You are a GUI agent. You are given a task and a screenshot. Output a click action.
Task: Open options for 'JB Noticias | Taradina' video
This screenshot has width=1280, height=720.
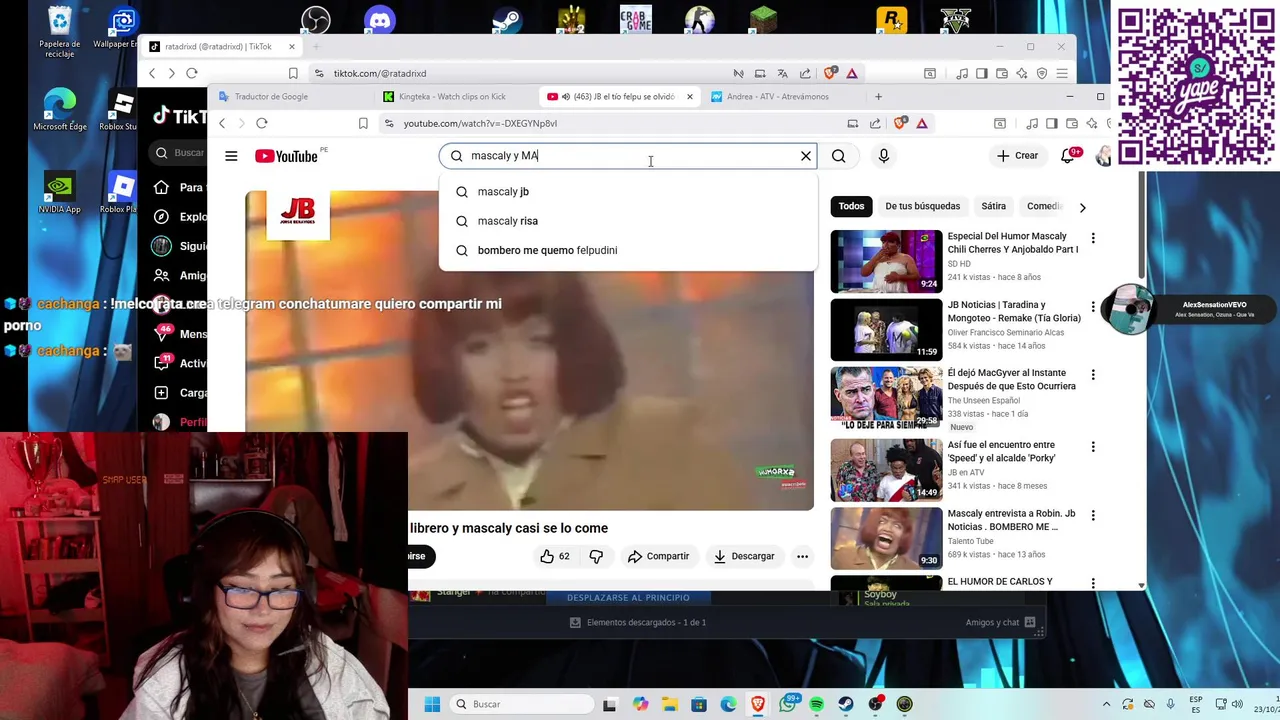1093,306
